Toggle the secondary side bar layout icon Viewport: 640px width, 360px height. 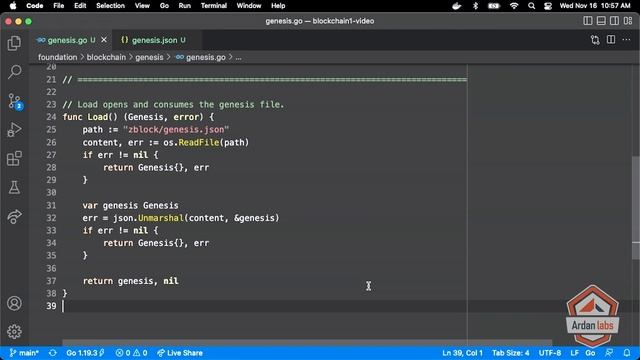click(x=614, y=21)
